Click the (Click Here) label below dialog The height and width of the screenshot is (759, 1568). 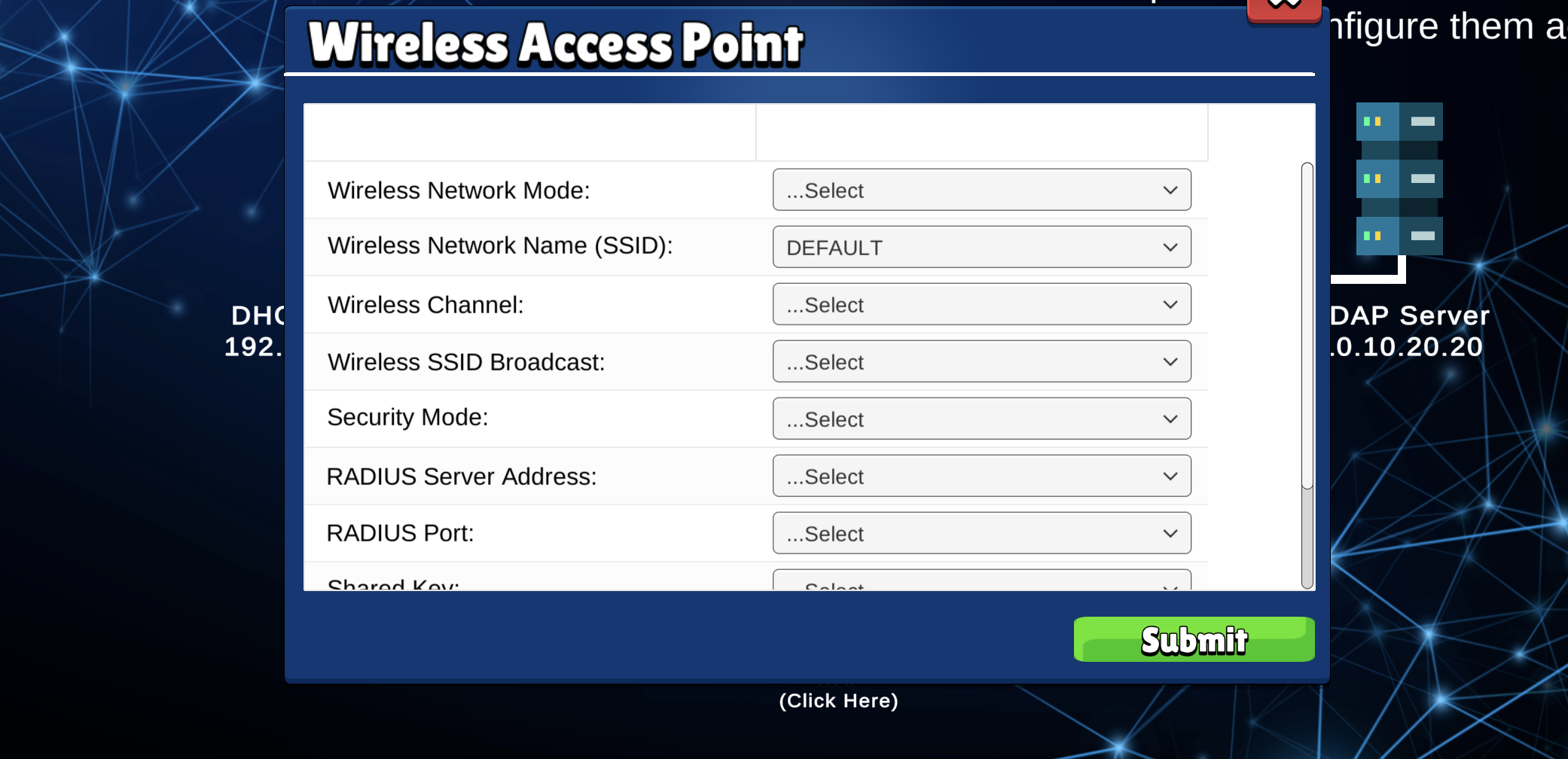tap(838, 701)
